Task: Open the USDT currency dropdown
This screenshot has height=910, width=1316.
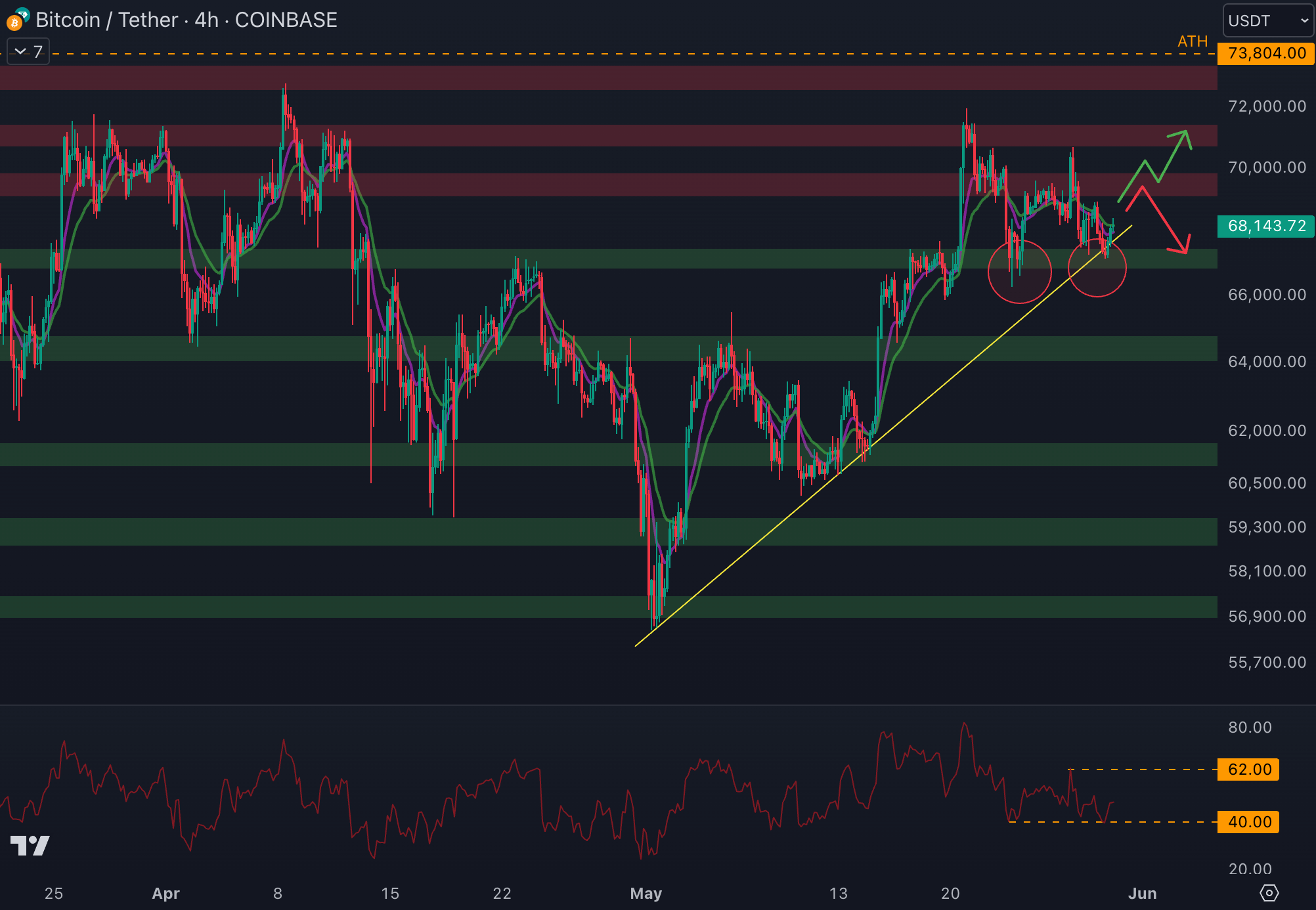Action: point(1267,20)
